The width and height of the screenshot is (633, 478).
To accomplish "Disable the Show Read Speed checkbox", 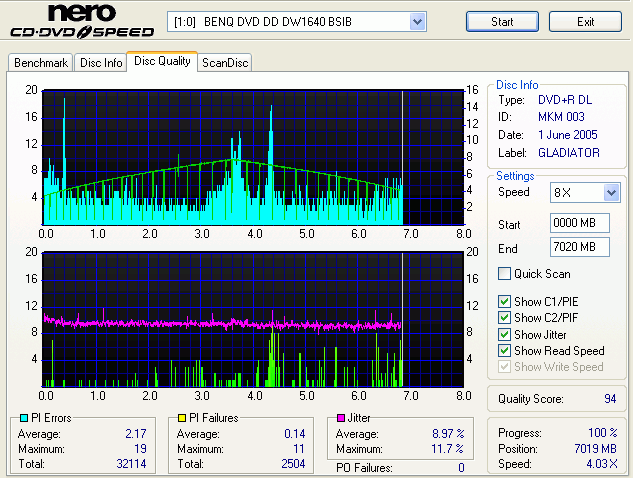I will pos(505,351).
